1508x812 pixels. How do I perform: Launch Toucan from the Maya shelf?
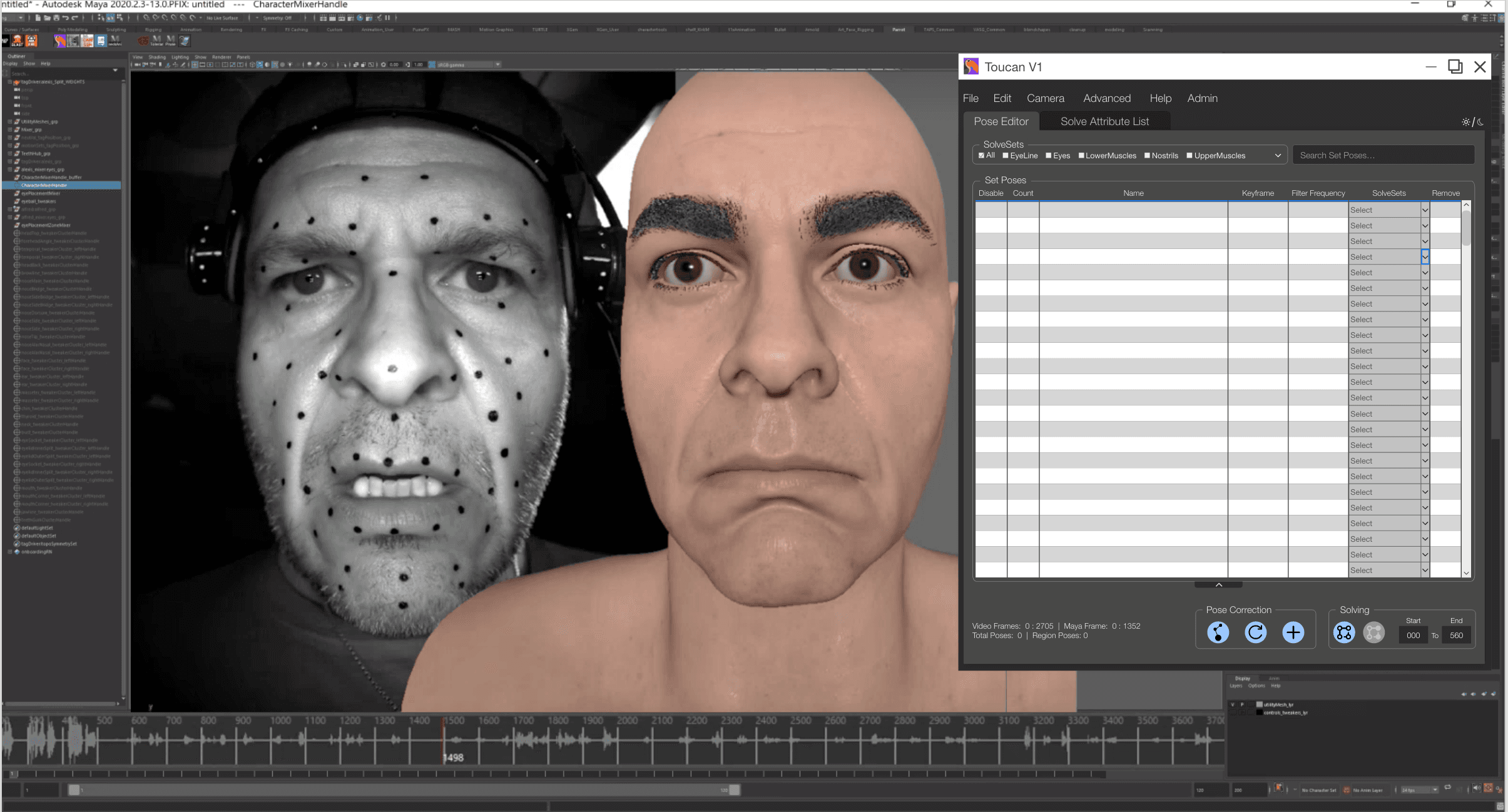[x=60, y=41]
